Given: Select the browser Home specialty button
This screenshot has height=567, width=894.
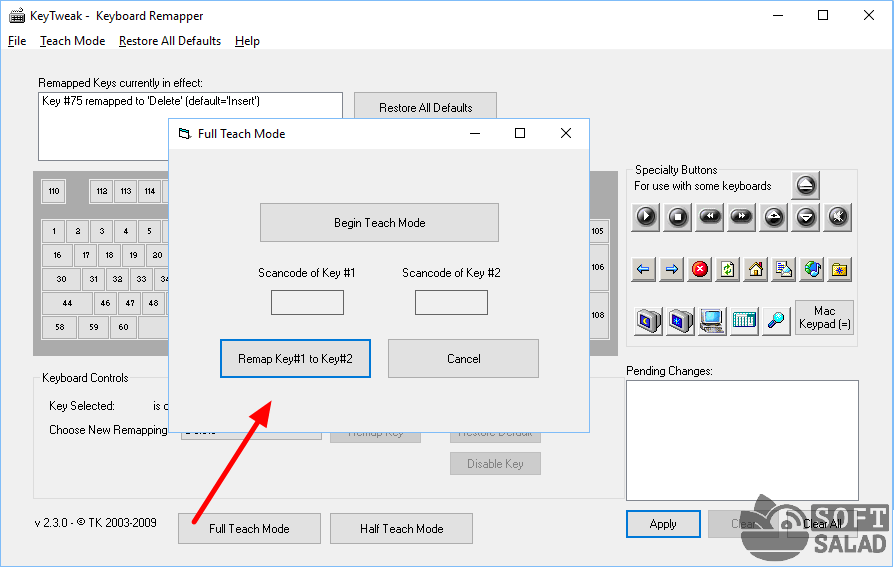Looking at the screenshot, I should click(756, 269).
